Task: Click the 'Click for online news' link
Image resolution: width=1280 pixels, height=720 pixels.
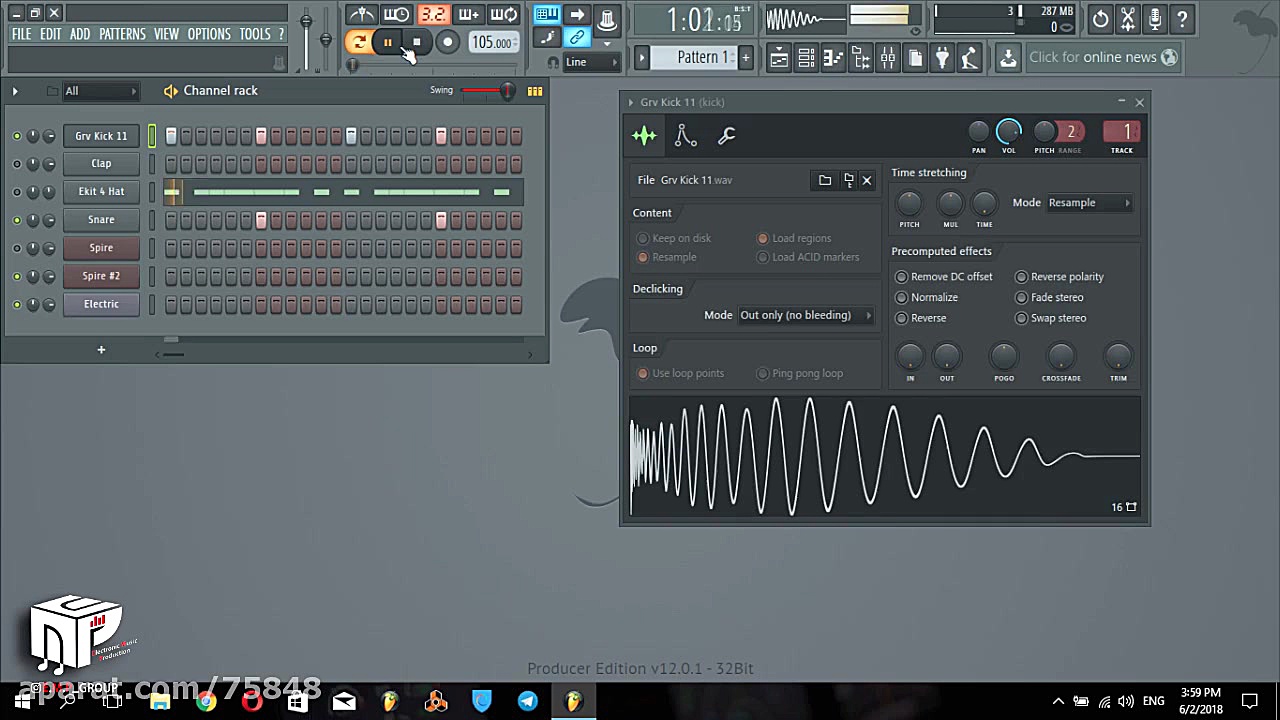Action: (1092, 57)
